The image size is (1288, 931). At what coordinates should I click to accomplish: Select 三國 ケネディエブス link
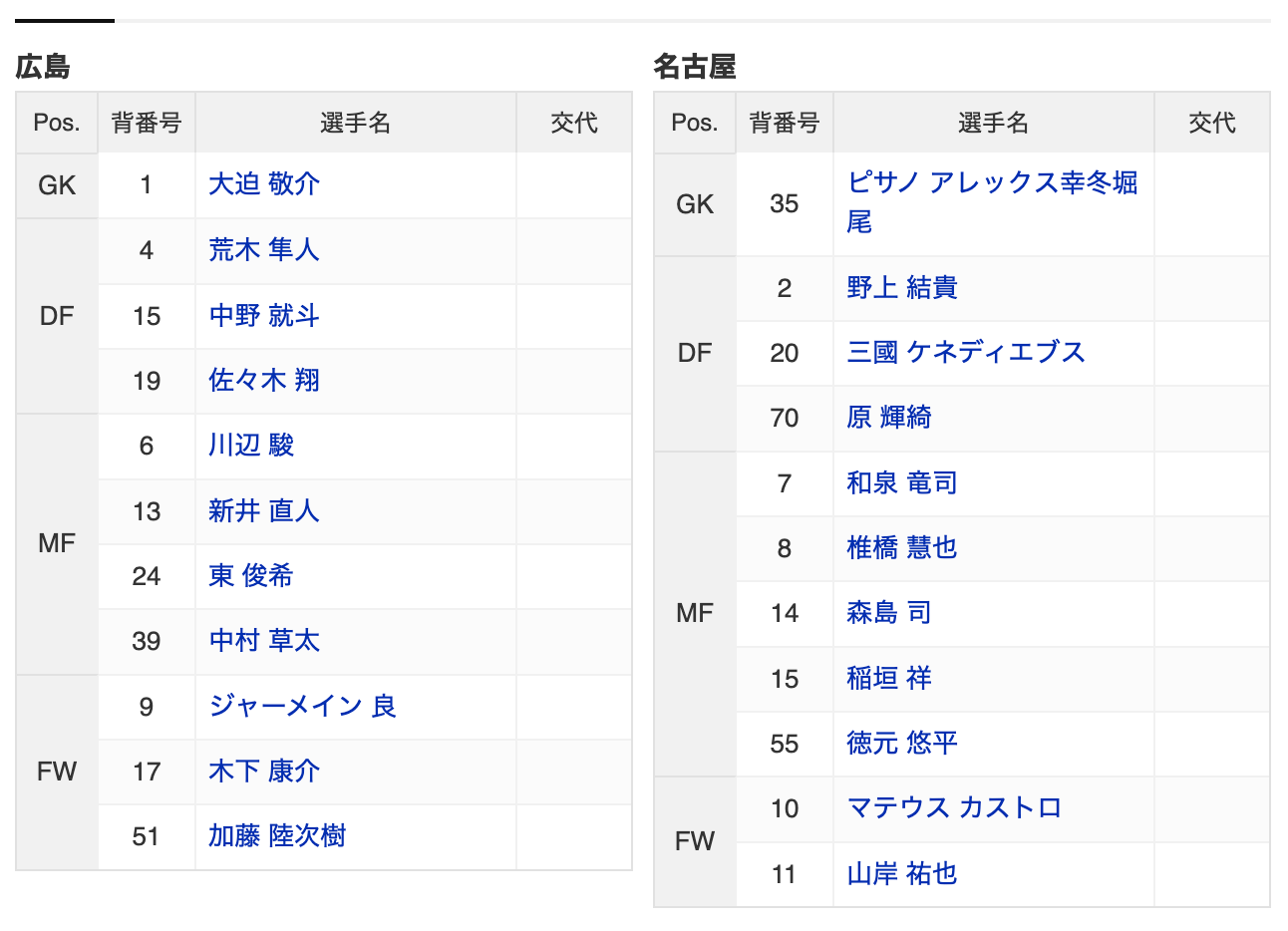[x=966, y=353]
